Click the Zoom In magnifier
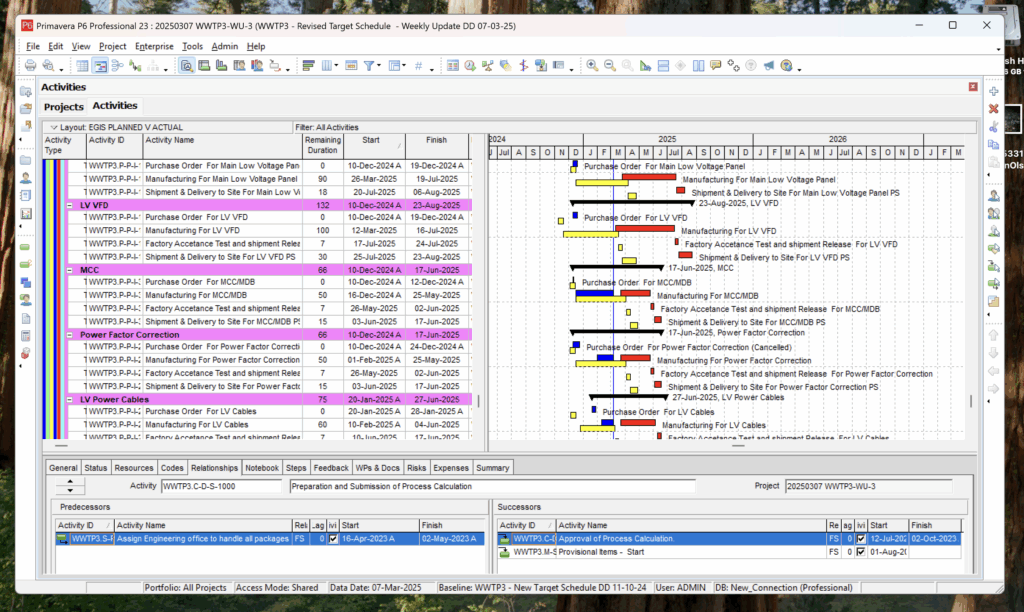 [x=592, y=65]
